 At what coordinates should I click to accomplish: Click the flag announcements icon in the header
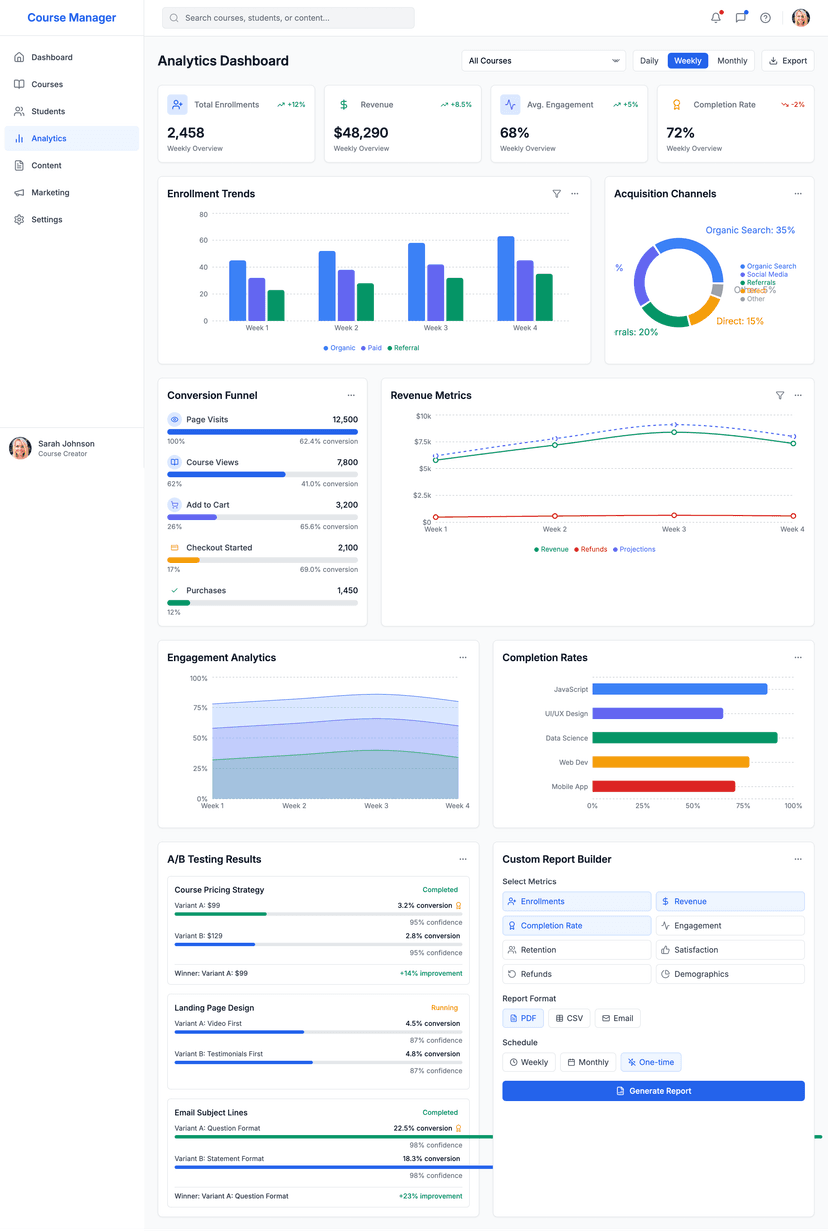click(x=740, y=17)
